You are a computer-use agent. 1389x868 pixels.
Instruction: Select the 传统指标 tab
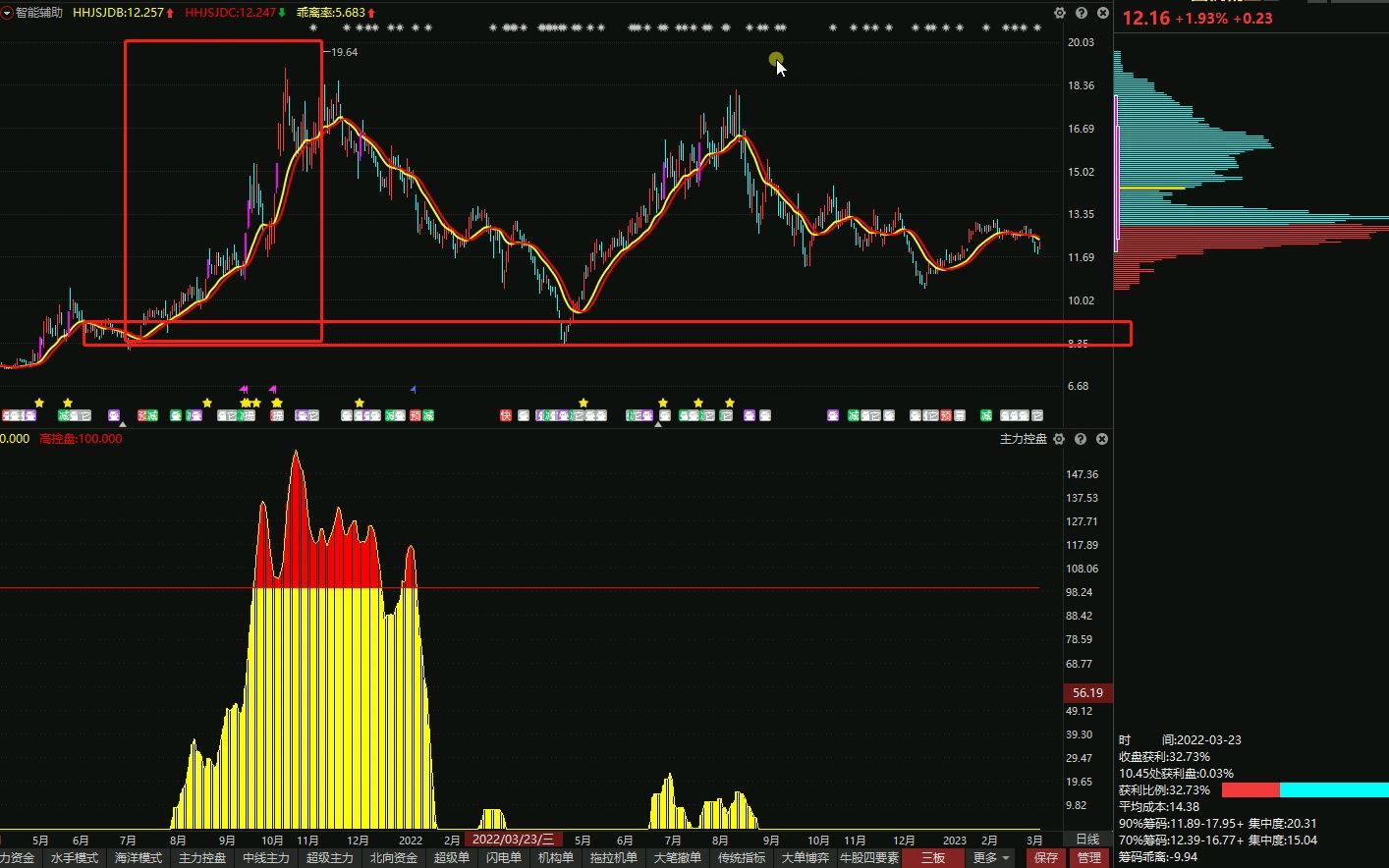[x=742, y=858]
